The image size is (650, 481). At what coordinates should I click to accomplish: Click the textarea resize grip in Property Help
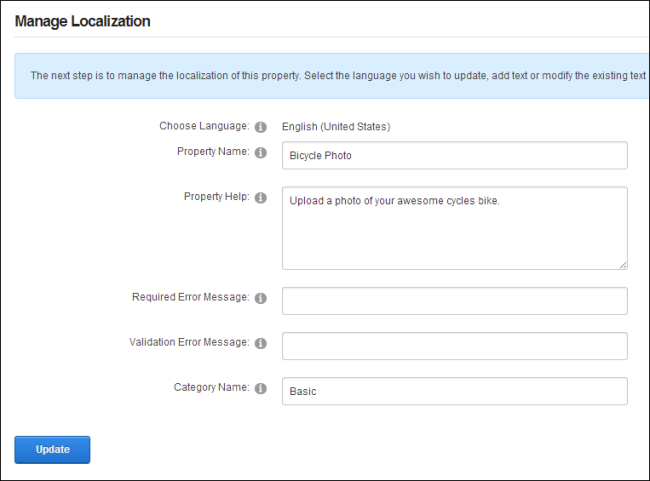(623, 265)
